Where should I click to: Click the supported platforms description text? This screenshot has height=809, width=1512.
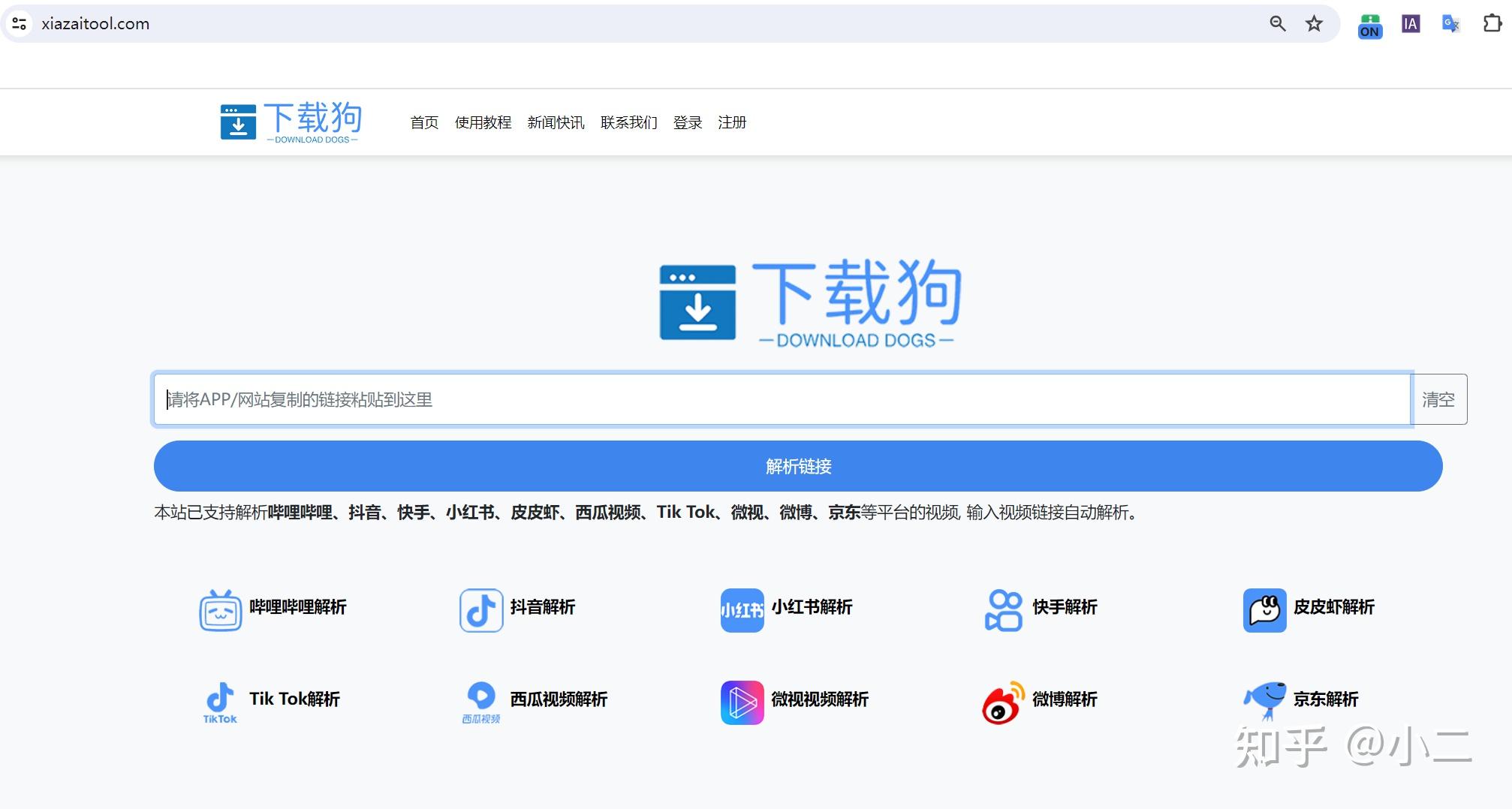647,513
